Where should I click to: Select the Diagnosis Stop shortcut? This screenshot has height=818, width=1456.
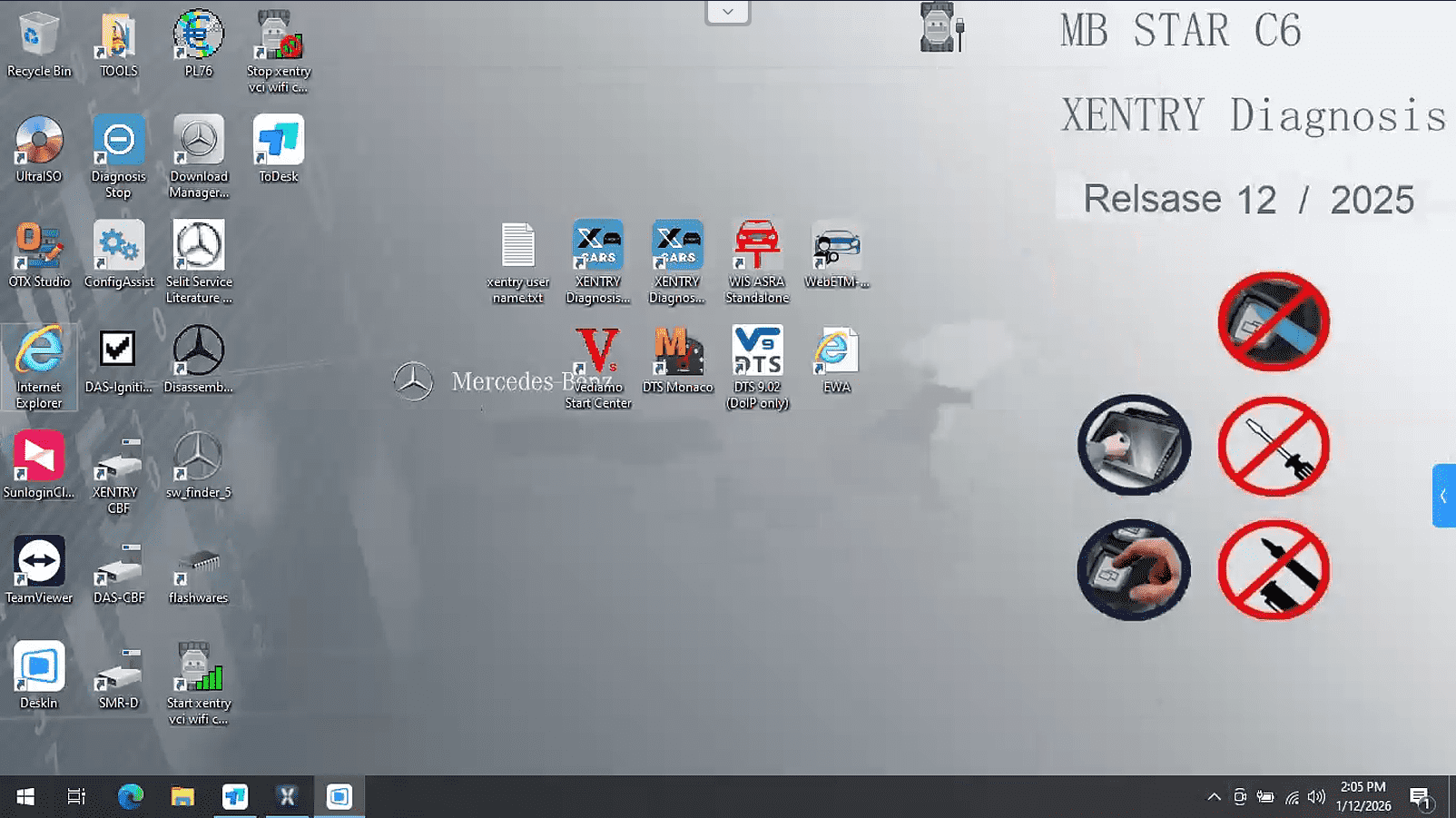tap(119, 143)
